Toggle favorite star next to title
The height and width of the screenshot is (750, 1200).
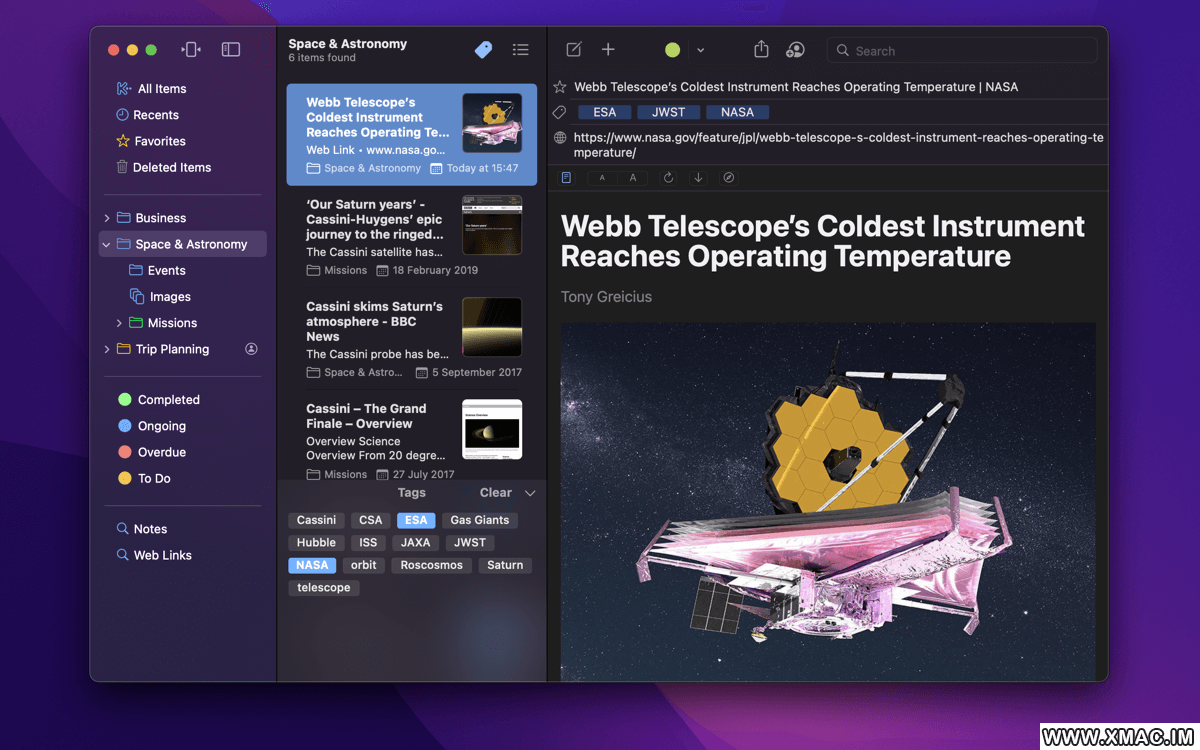click(x=560, y=87)
